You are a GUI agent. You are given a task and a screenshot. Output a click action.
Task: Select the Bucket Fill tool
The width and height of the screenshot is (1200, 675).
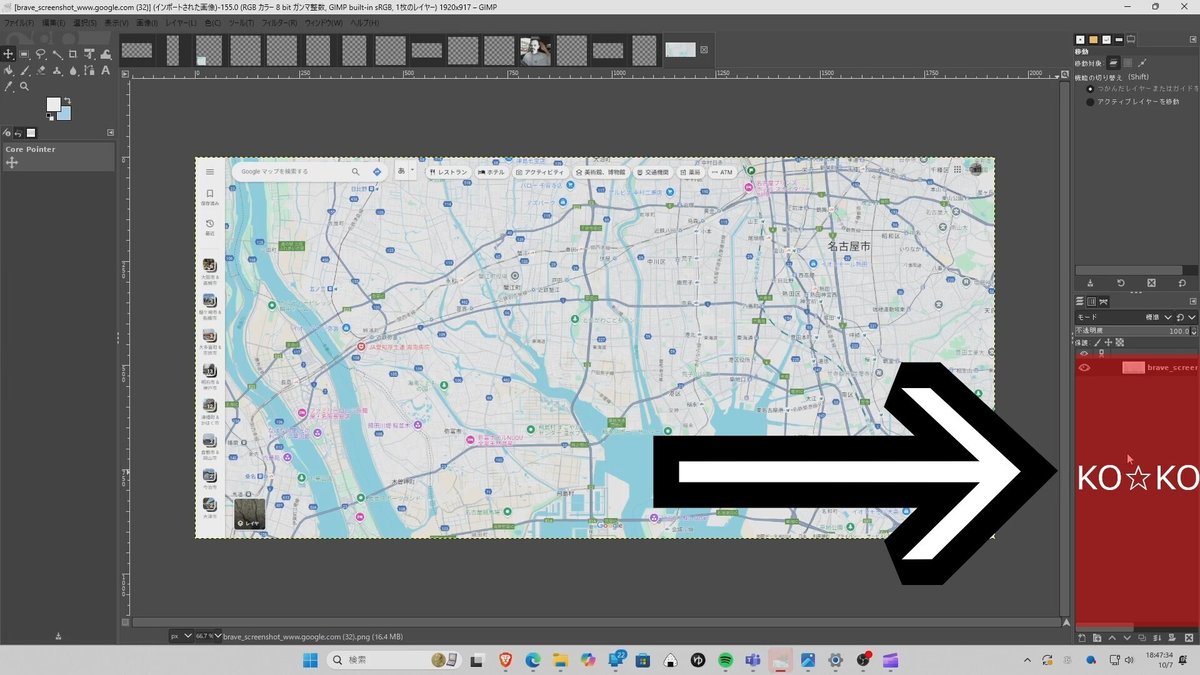click(x=8, y=71)
